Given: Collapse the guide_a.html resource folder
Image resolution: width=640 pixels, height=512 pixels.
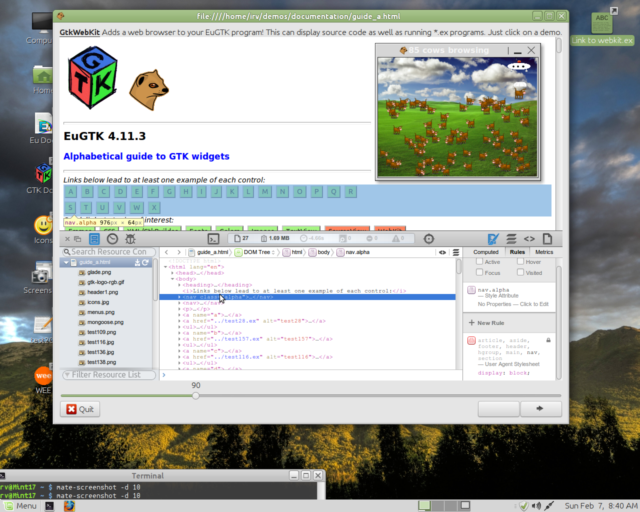Looking at the screenshot, I should coord(67,262).
